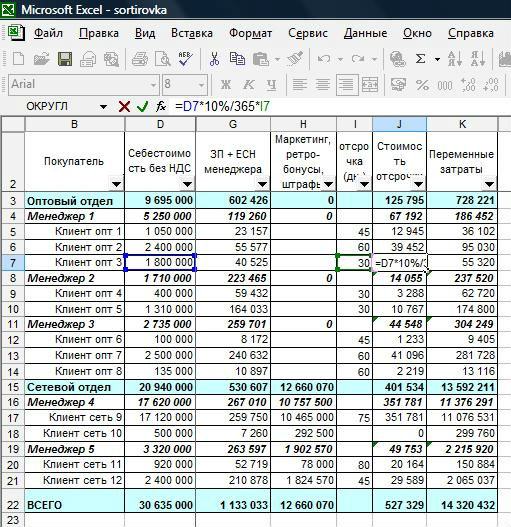511x527 pixels.
Task: Click the green checkmark to confirm formula
Action: point(143,107)
